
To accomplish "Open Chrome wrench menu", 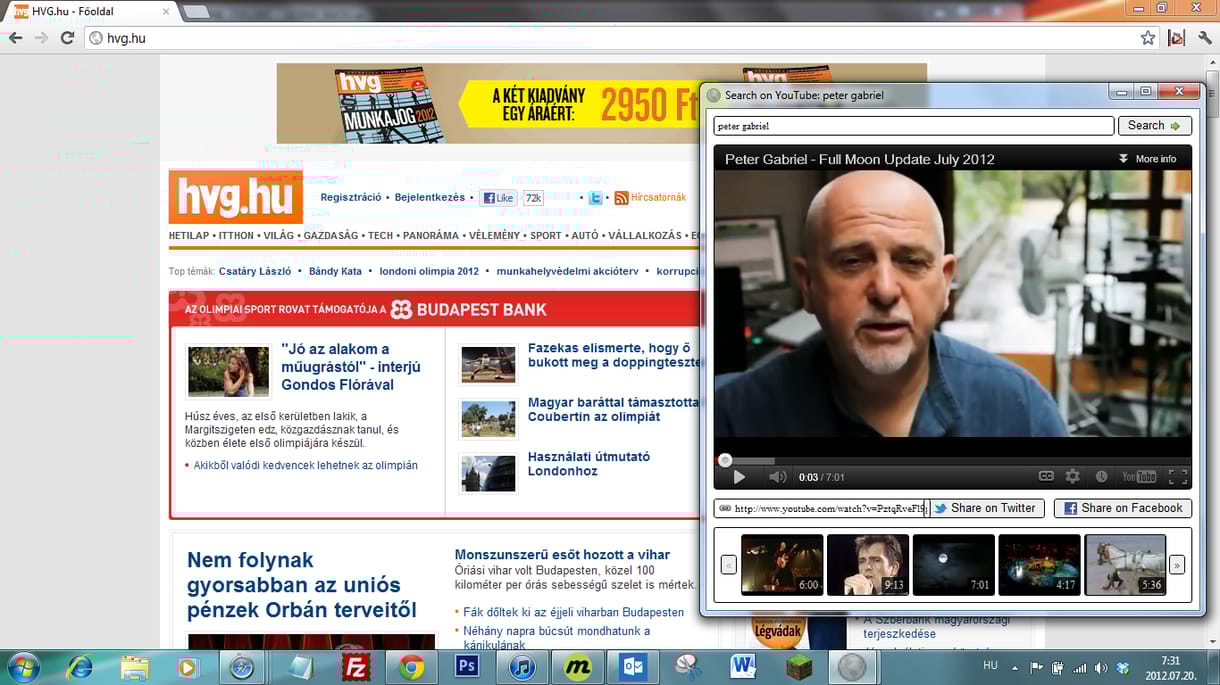I will click(x=1205, y=38).
